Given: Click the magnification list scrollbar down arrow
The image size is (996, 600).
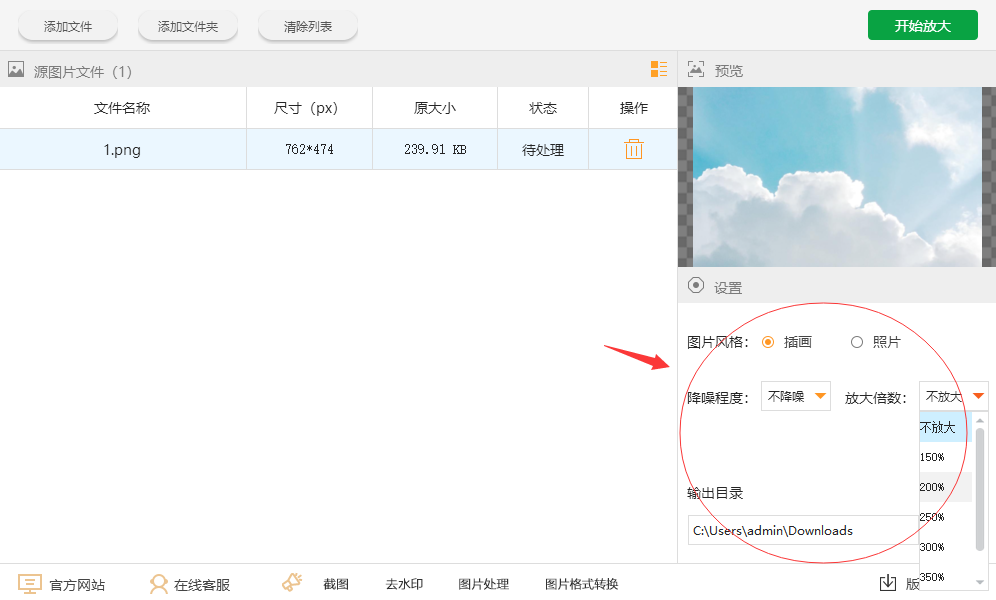Looking at the screenshot, I should point(980,580).
